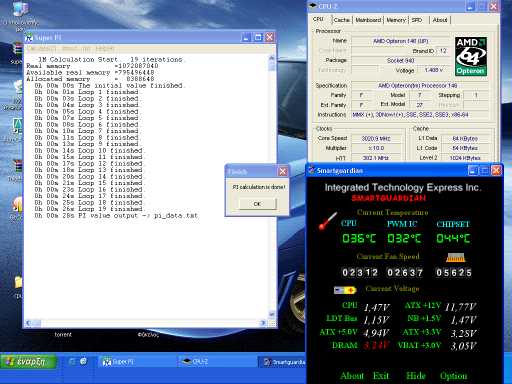This screenshot has height=384, width=512.
Task: Click the fan speed counter 05625
Action: point(454,273)
